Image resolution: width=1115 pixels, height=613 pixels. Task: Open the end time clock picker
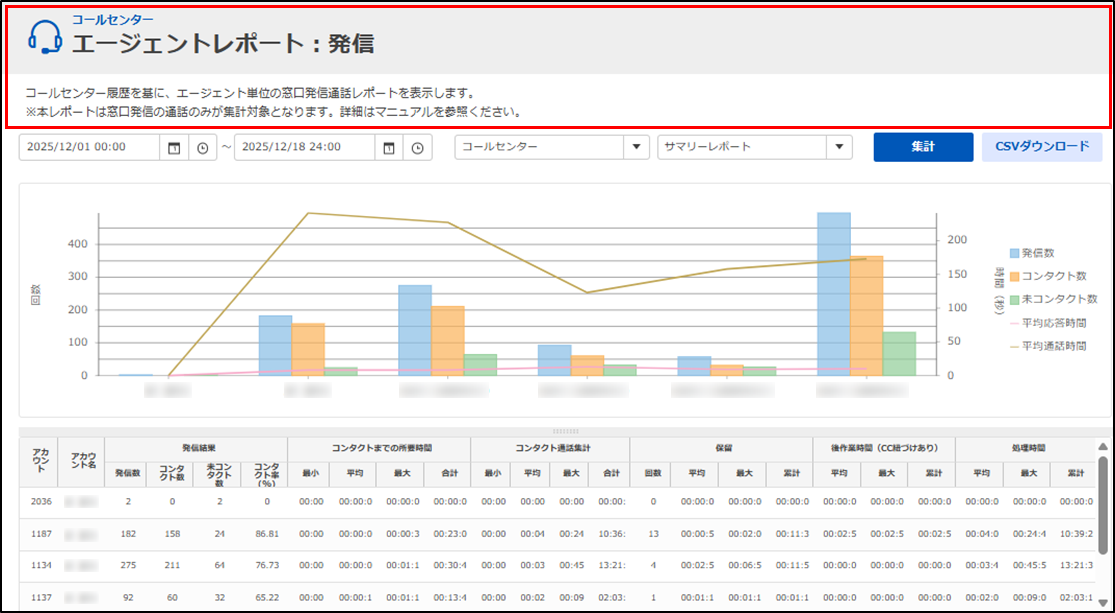[418, 148]
